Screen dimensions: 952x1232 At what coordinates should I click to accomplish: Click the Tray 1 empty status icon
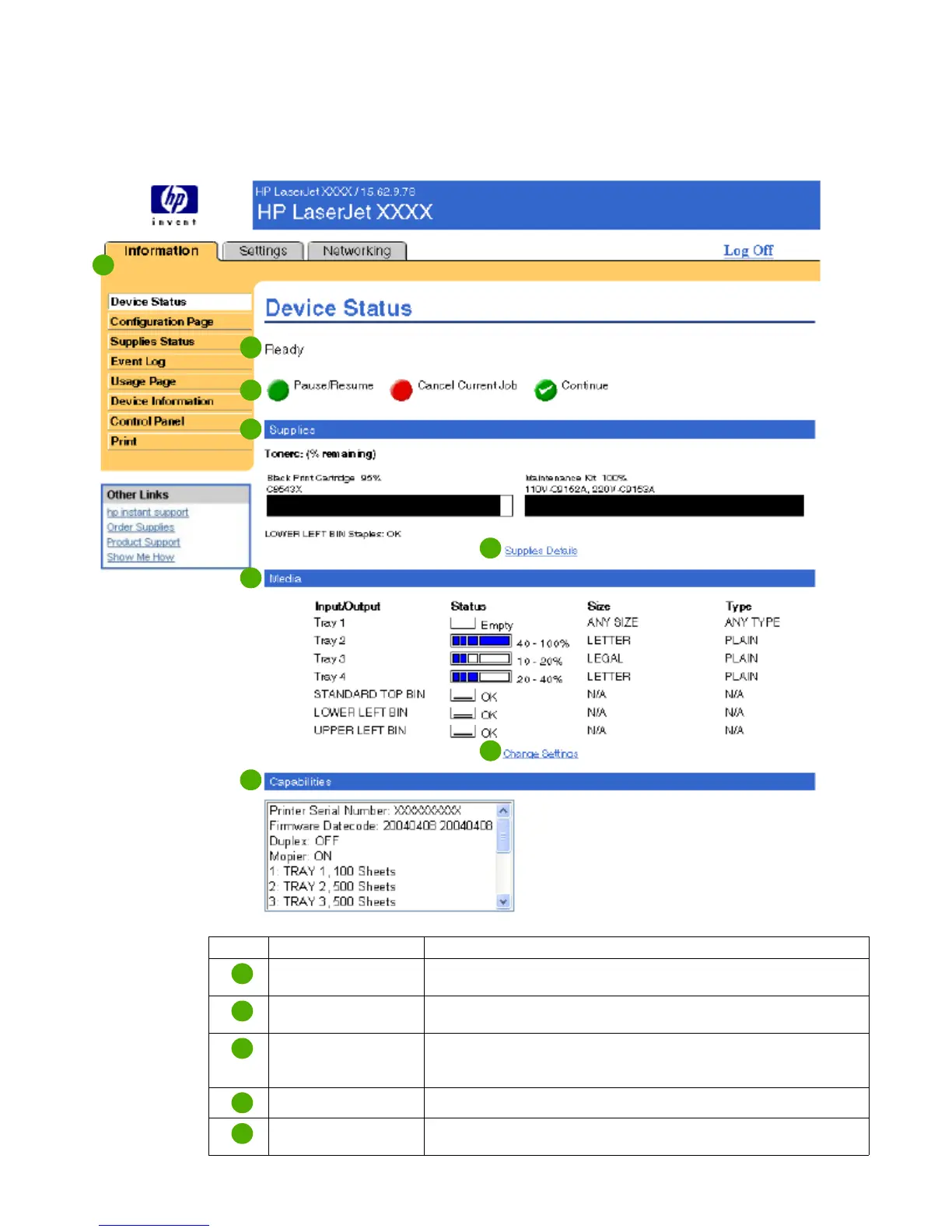pyautogui.click(x=463, y=624)
